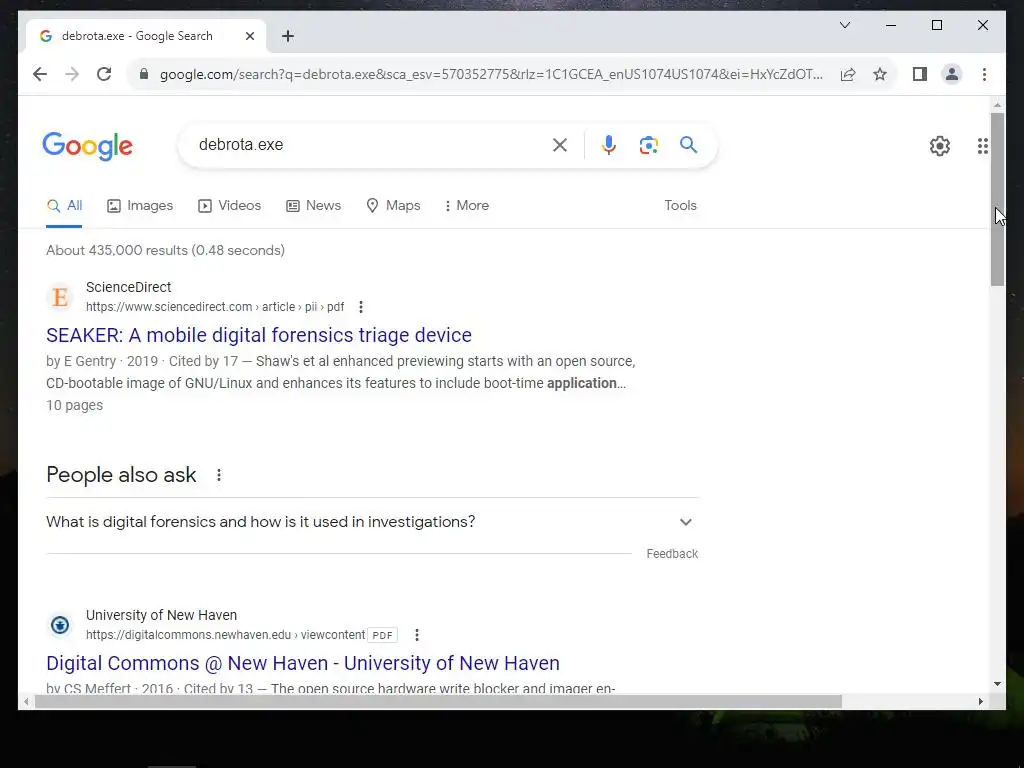1024x768 pixels.
Task: Open a new tab with the plus button
Action: [288, 36]
